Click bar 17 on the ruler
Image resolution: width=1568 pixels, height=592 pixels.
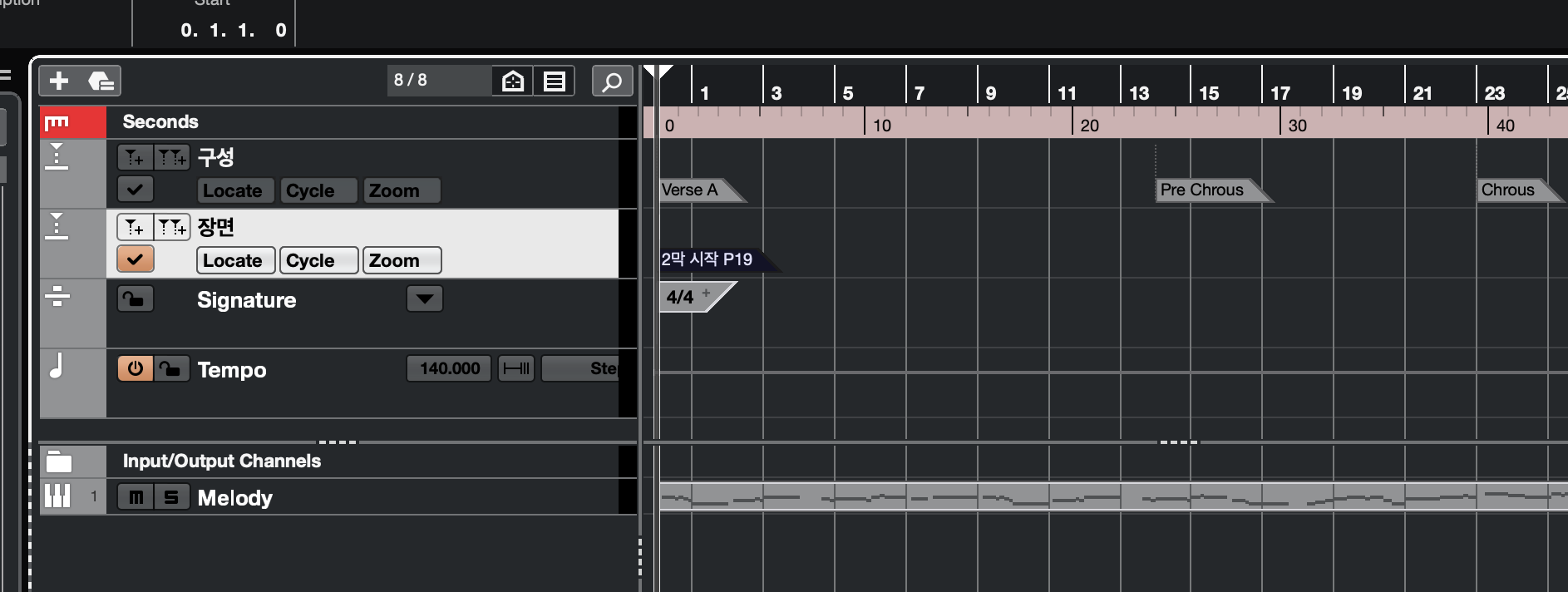(x=1280, y=93)
